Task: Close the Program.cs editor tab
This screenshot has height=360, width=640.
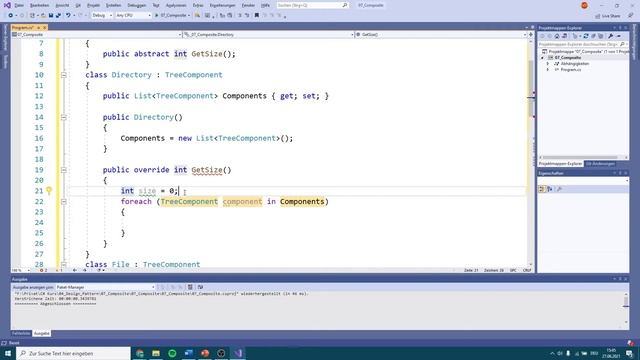Action: (44, 27)
